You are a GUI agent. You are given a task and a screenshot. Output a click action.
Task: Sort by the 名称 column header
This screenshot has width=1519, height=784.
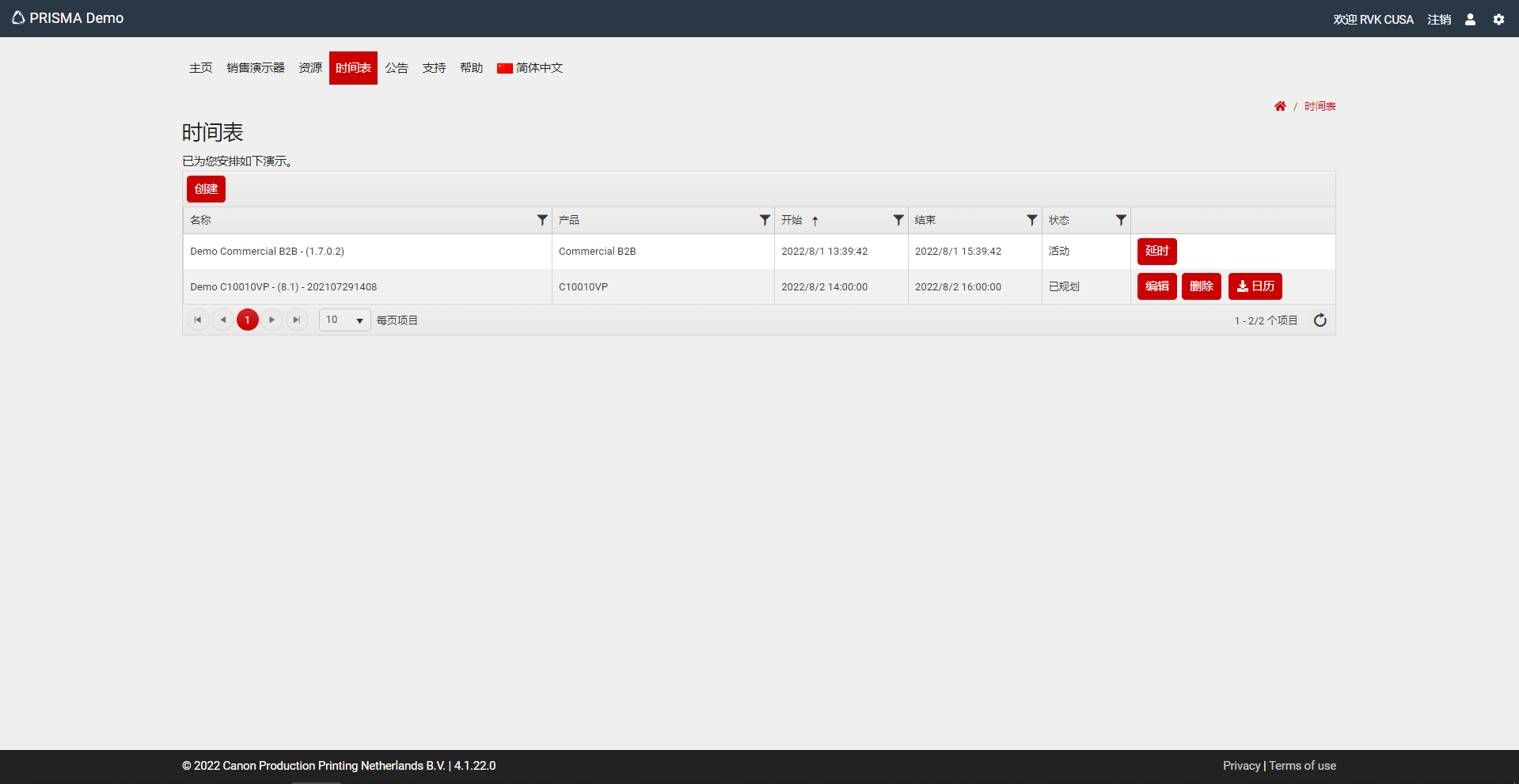coord(200,220)
